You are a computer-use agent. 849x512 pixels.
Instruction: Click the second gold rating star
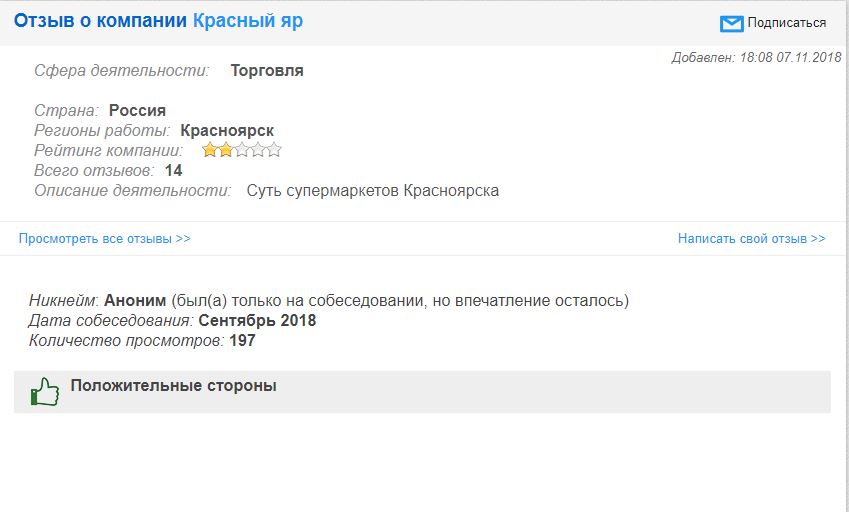coord(226,150)
